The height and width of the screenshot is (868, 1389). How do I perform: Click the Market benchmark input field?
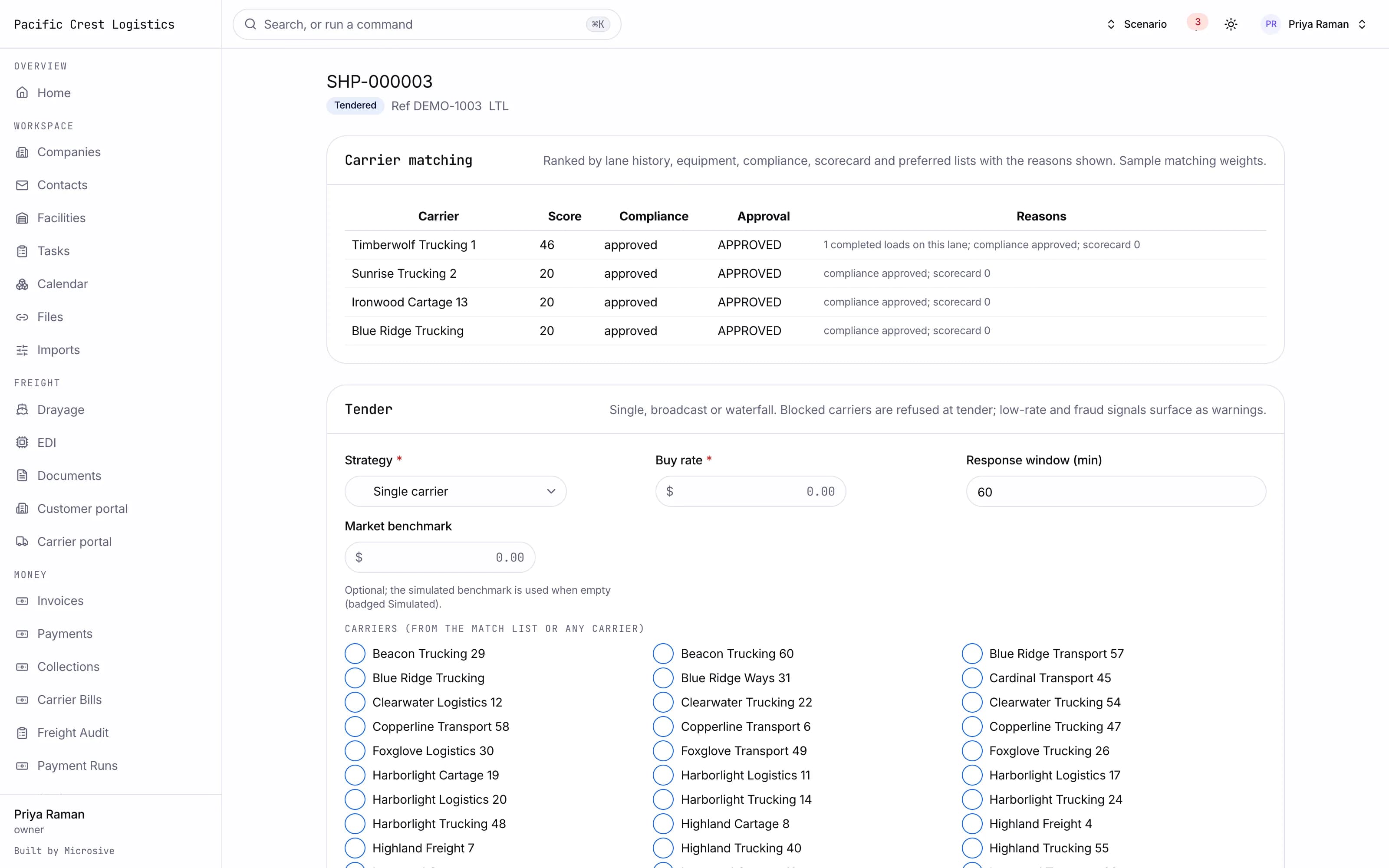[x=440, y=557]
